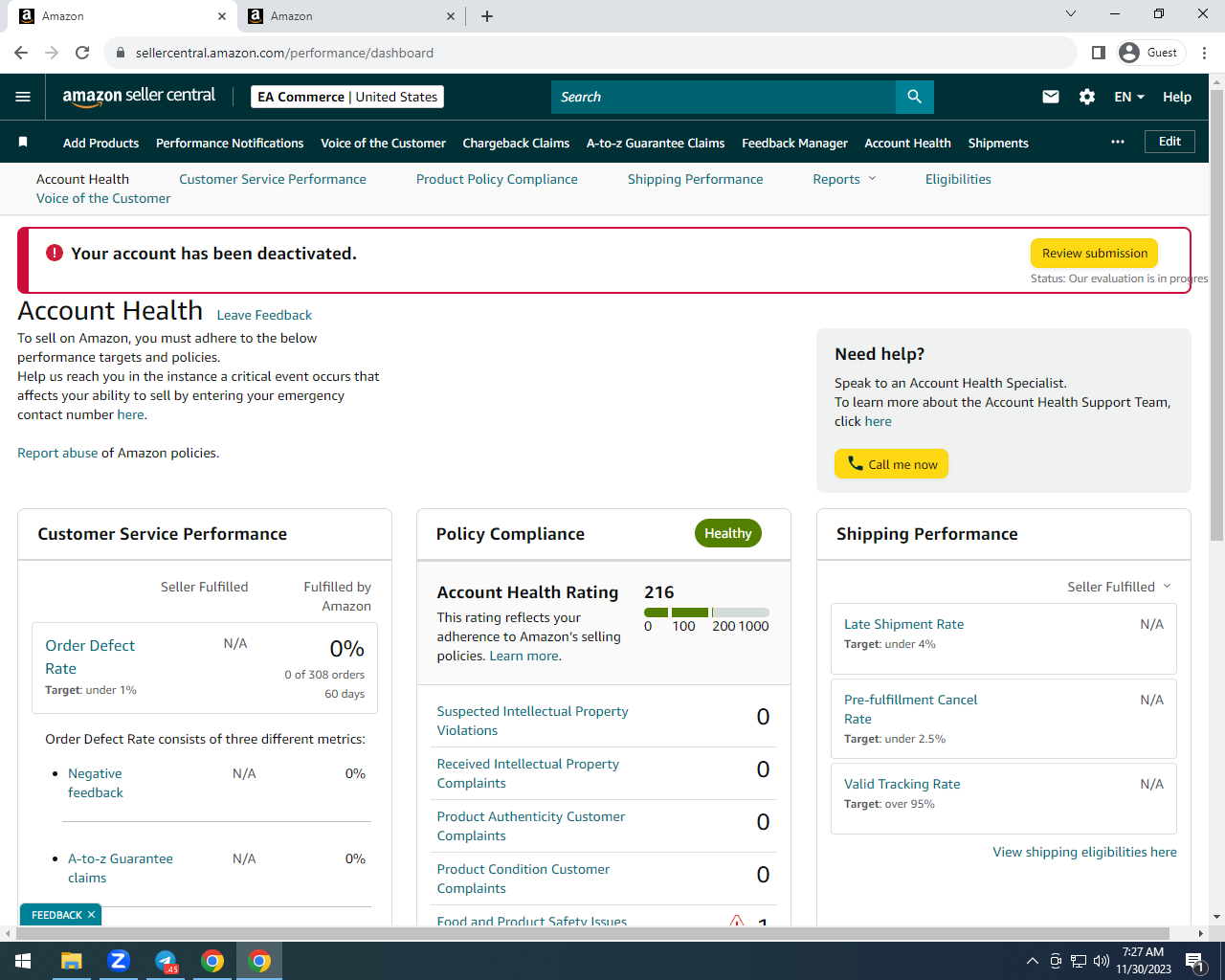
Task: Click View shipping eligibilities here link
Action: coord(1084,852)
